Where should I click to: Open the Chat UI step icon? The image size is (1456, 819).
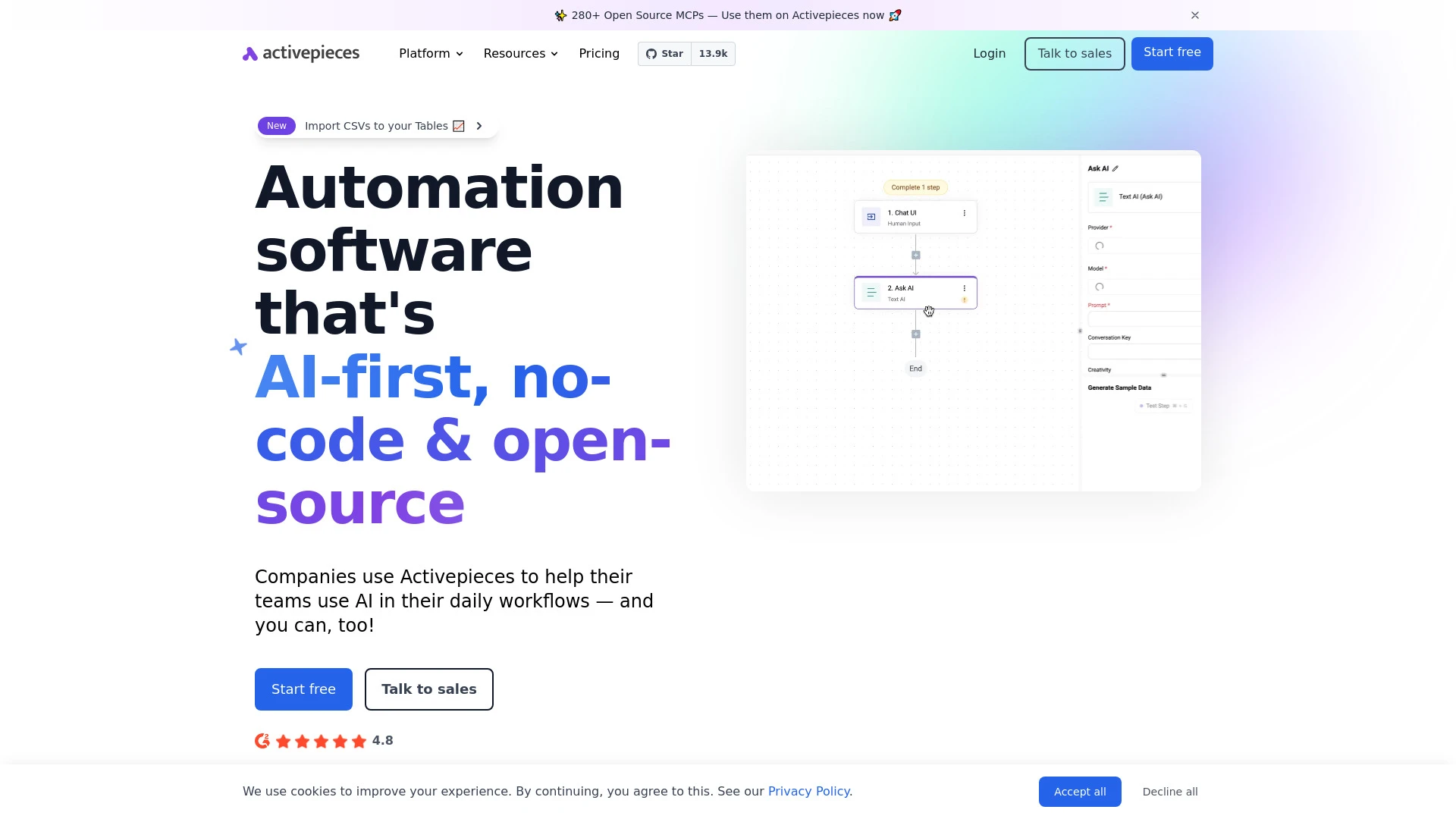871,217
